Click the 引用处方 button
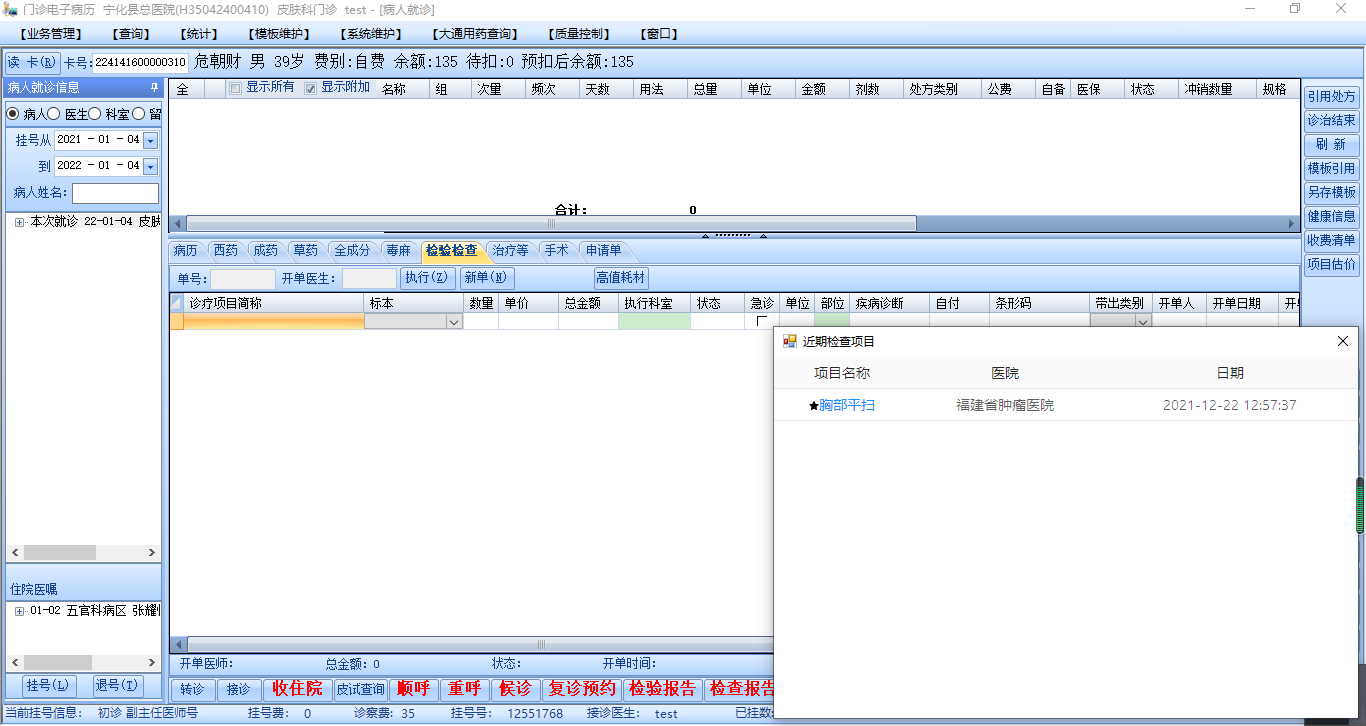The height and width of the screenshot is (726, 1366). click(1332, 97)
